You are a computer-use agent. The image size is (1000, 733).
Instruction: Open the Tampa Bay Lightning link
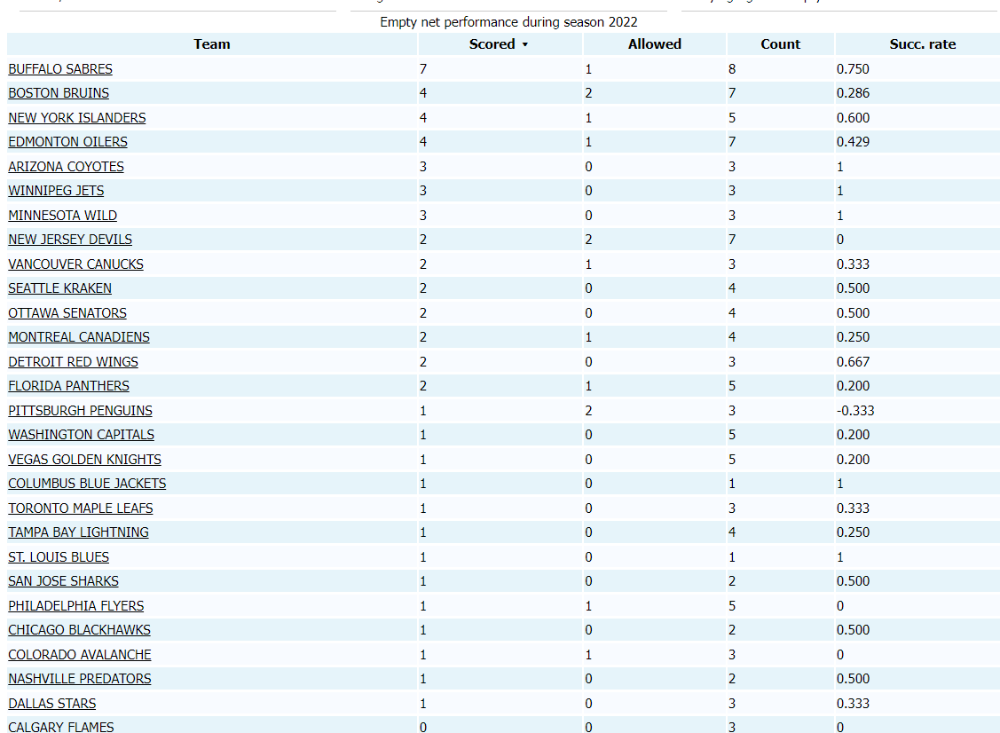tap(78, 533)
